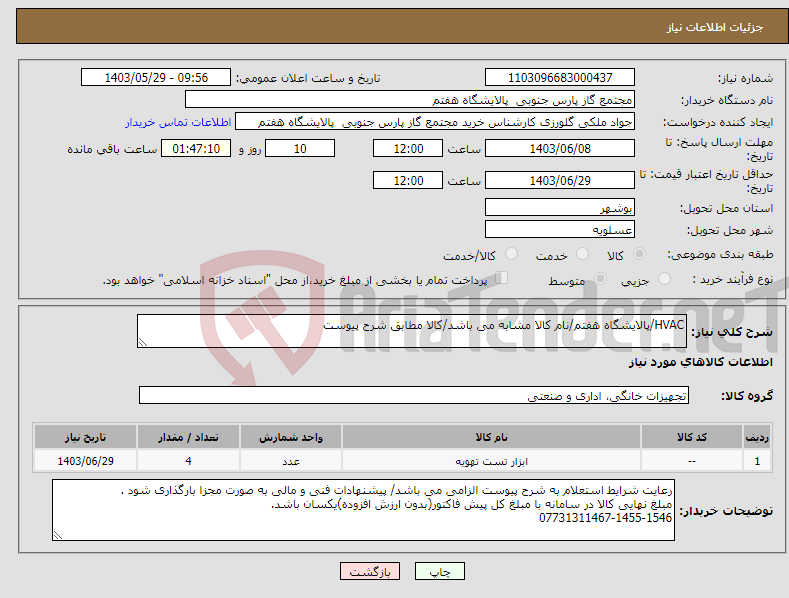
Task: Click the remaining time 01:47:10 field
Action: [196, 148]
